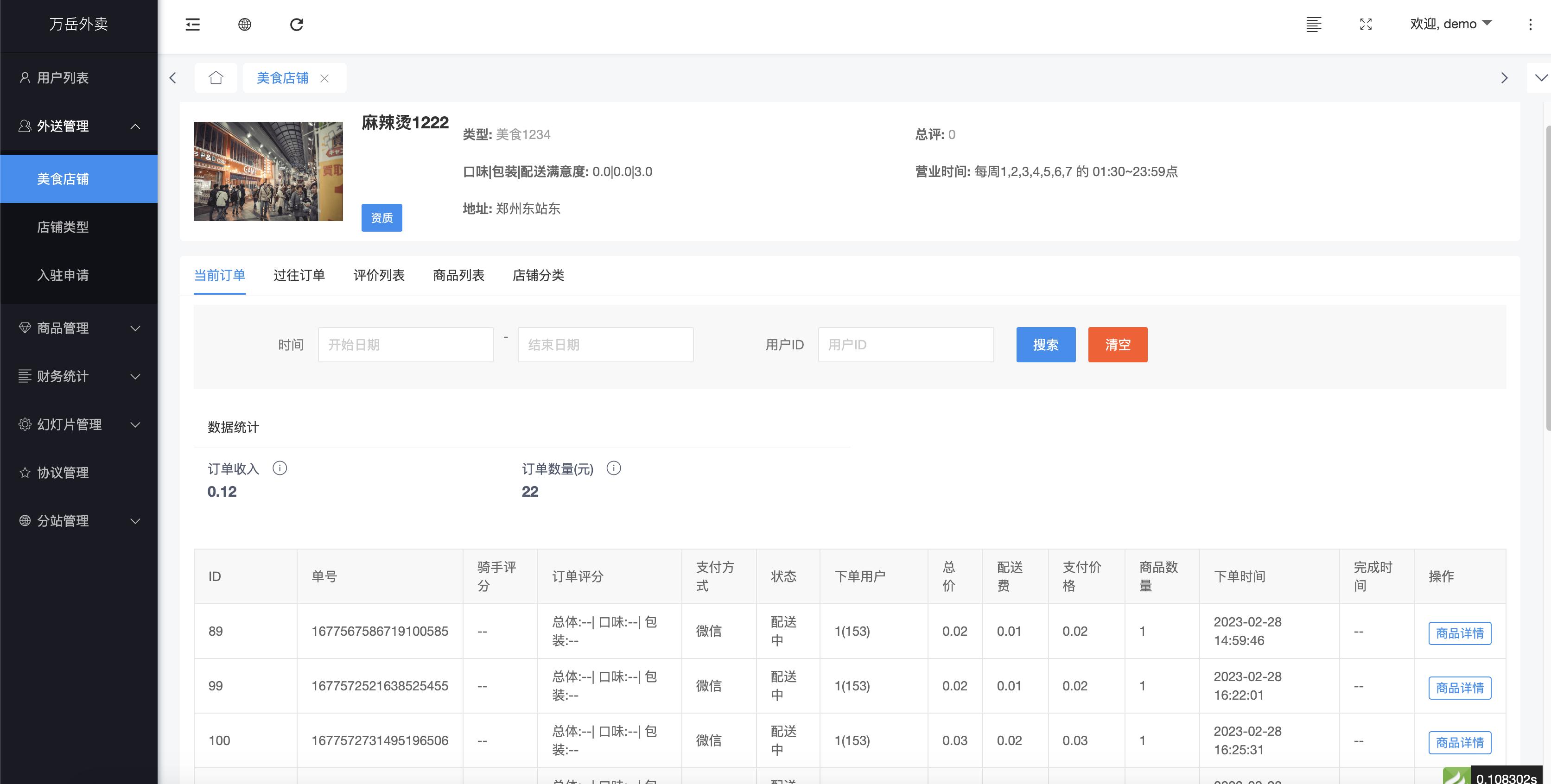Viewport: 1551px width, 784px height.
Task: Expand the 财务统计 menu group
Action: click(79, 376)
